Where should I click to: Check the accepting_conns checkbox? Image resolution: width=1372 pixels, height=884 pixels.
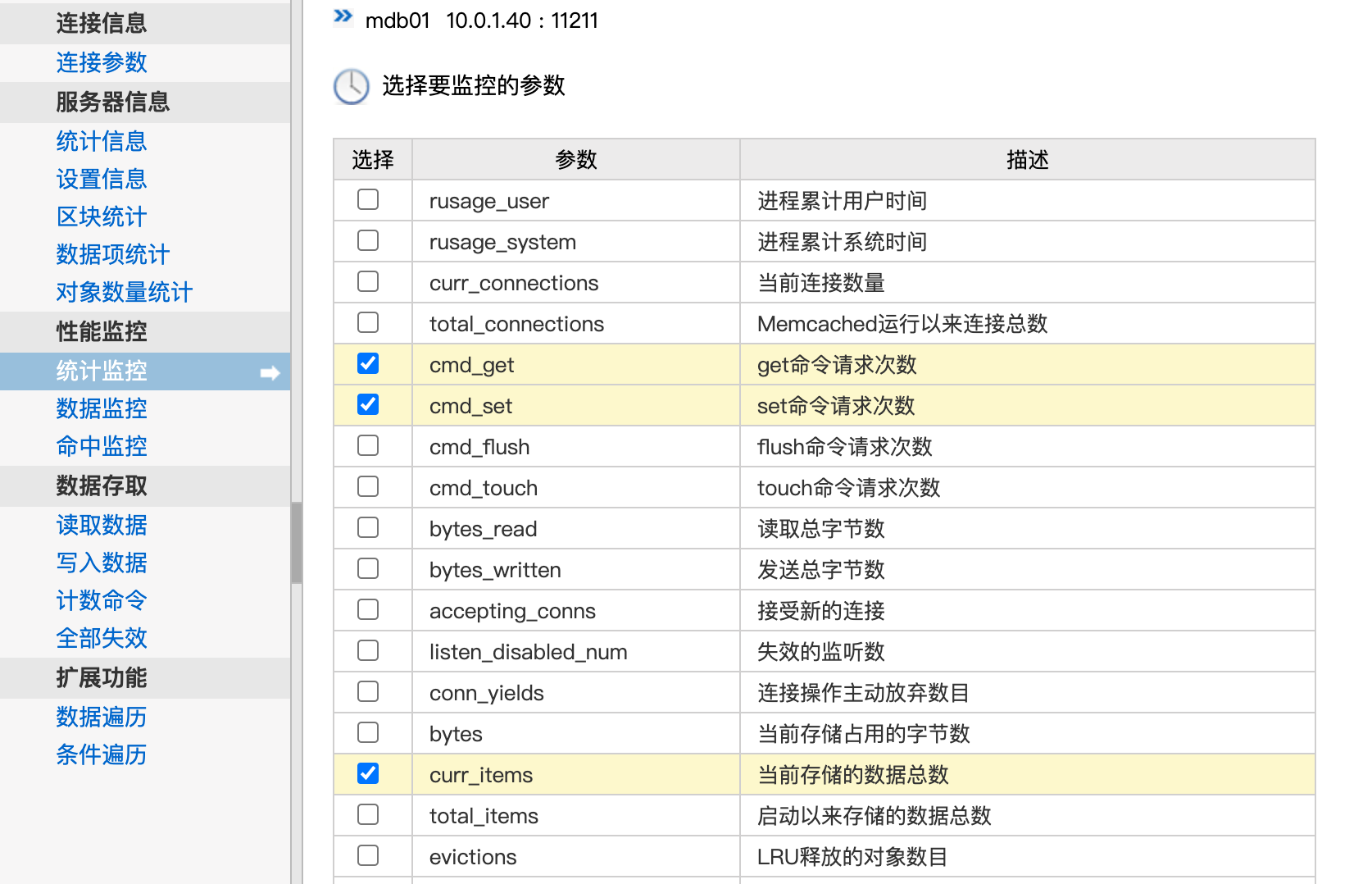coord(368,609)
